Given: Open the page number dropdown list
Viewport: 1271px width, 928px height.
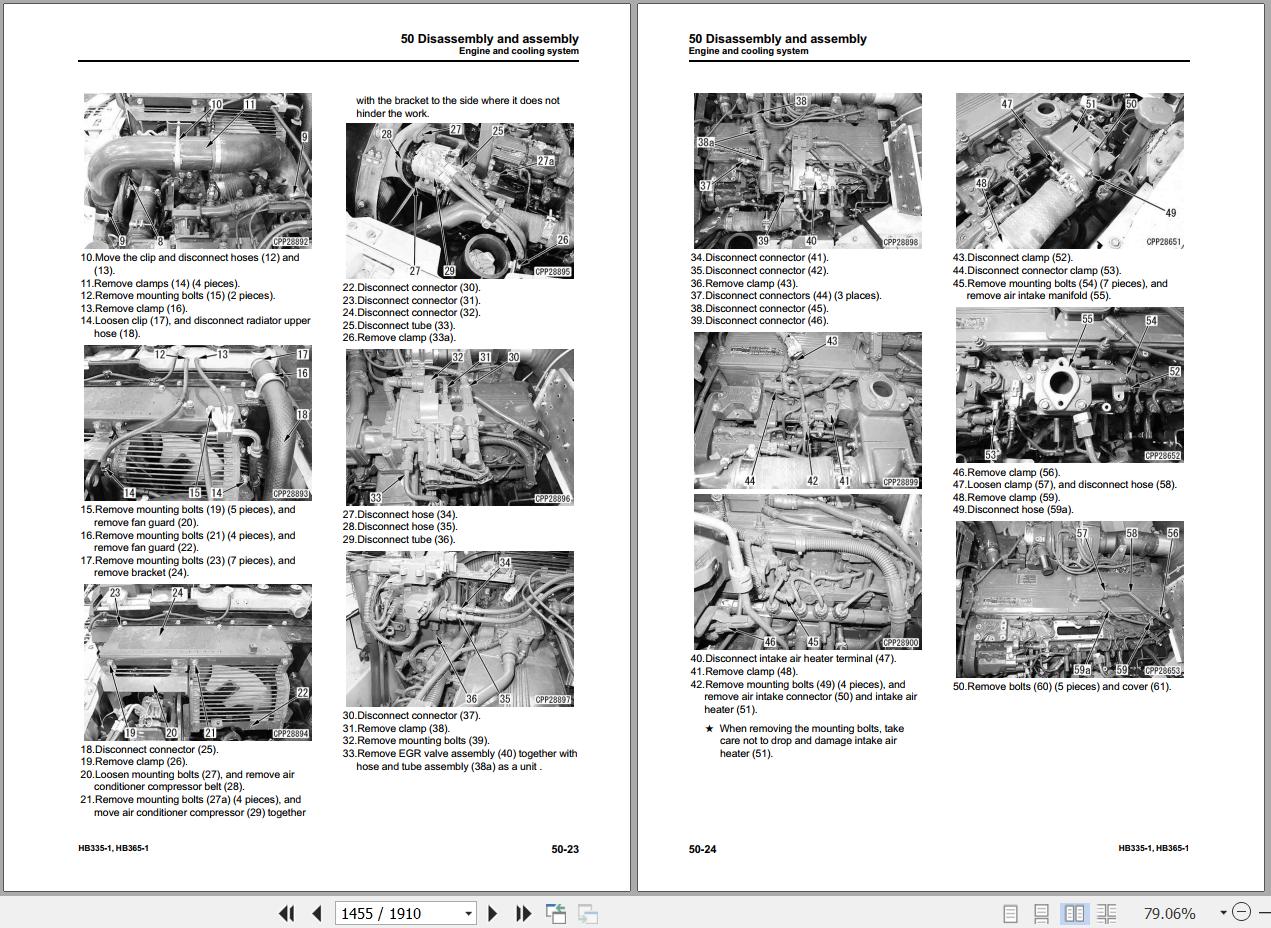Looking at the screenshot, I should [x=468, y=913].
